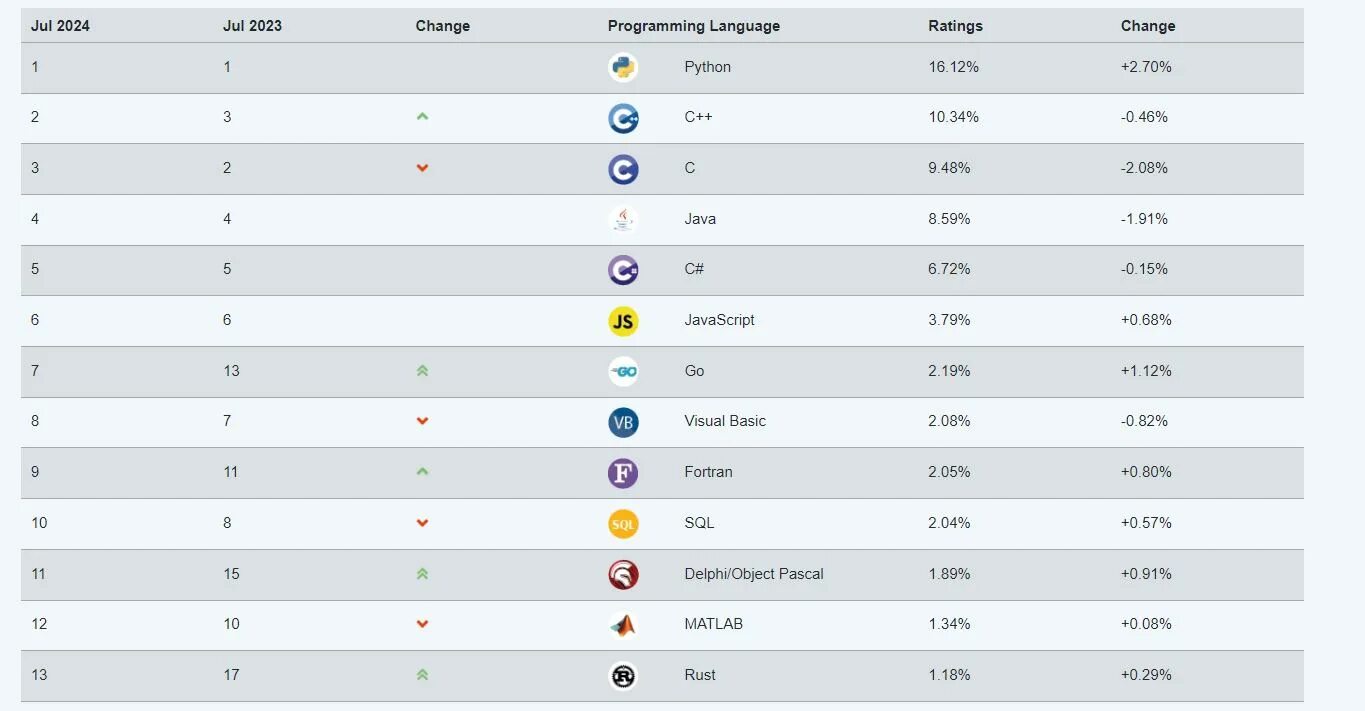Click the Programming Language column header
Image resolution: width=1365 pixels, height=711 pixels.
click(693, 26)
